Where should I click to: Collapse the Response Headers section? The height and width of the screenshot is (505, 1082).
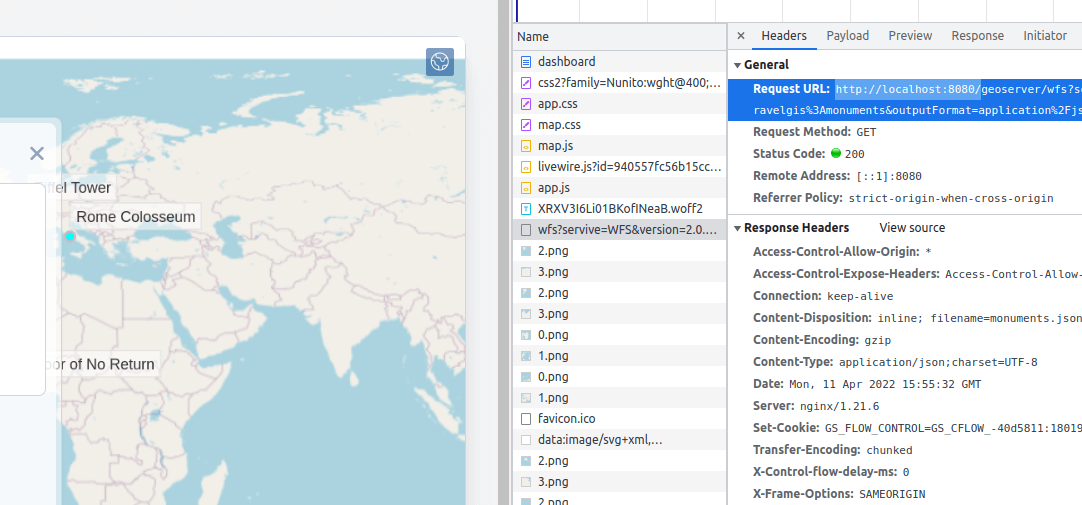point(738,228)
